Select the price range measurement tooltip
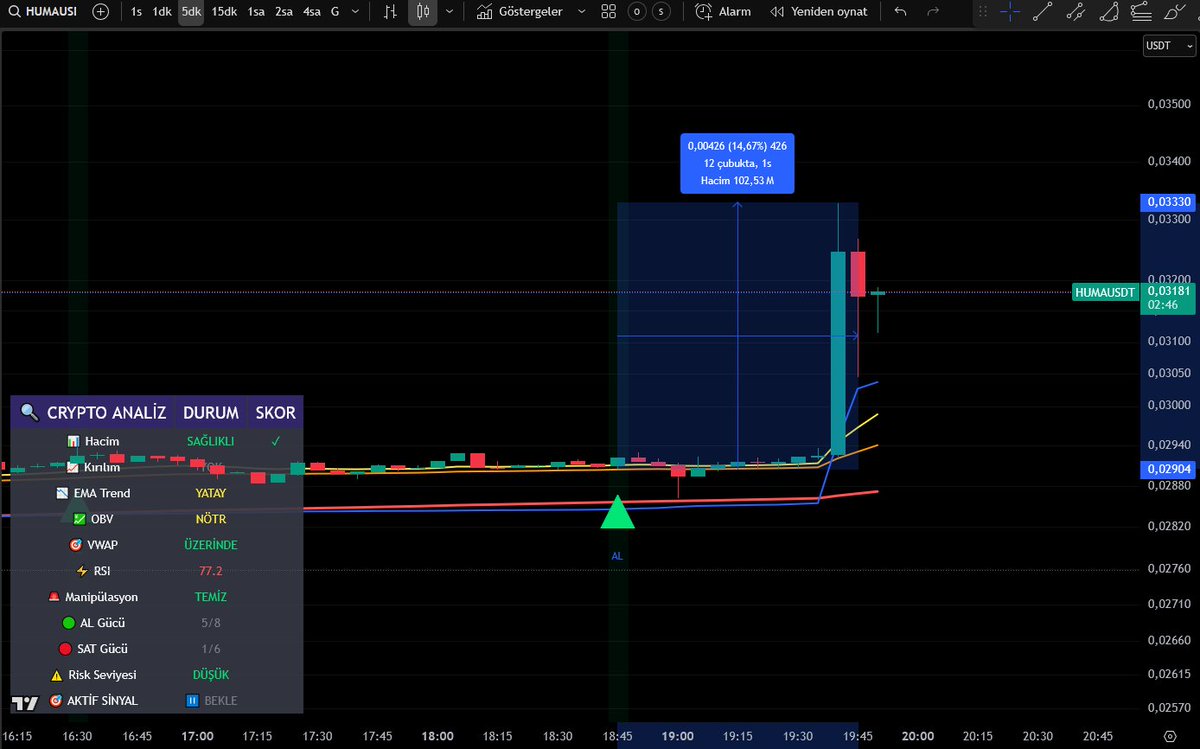 [x=737, y=163]
